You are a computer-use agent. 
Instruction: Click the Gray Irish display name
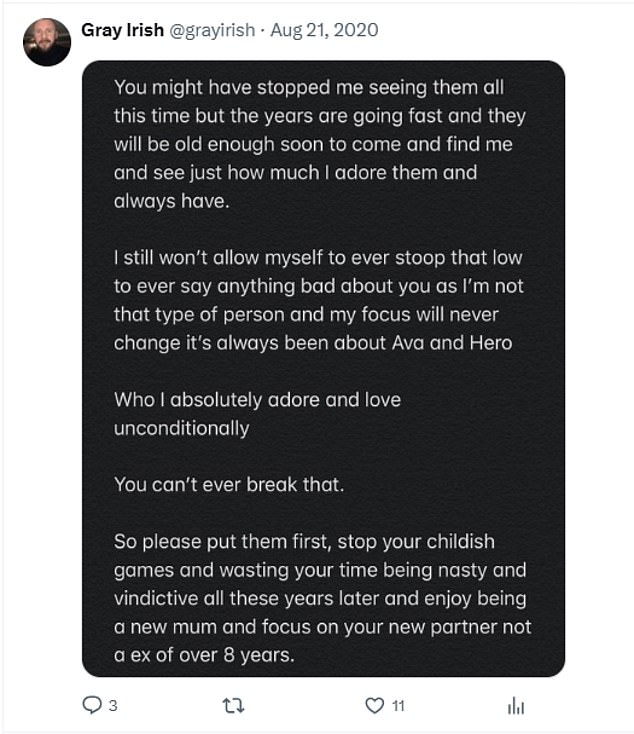click(122, 30)
